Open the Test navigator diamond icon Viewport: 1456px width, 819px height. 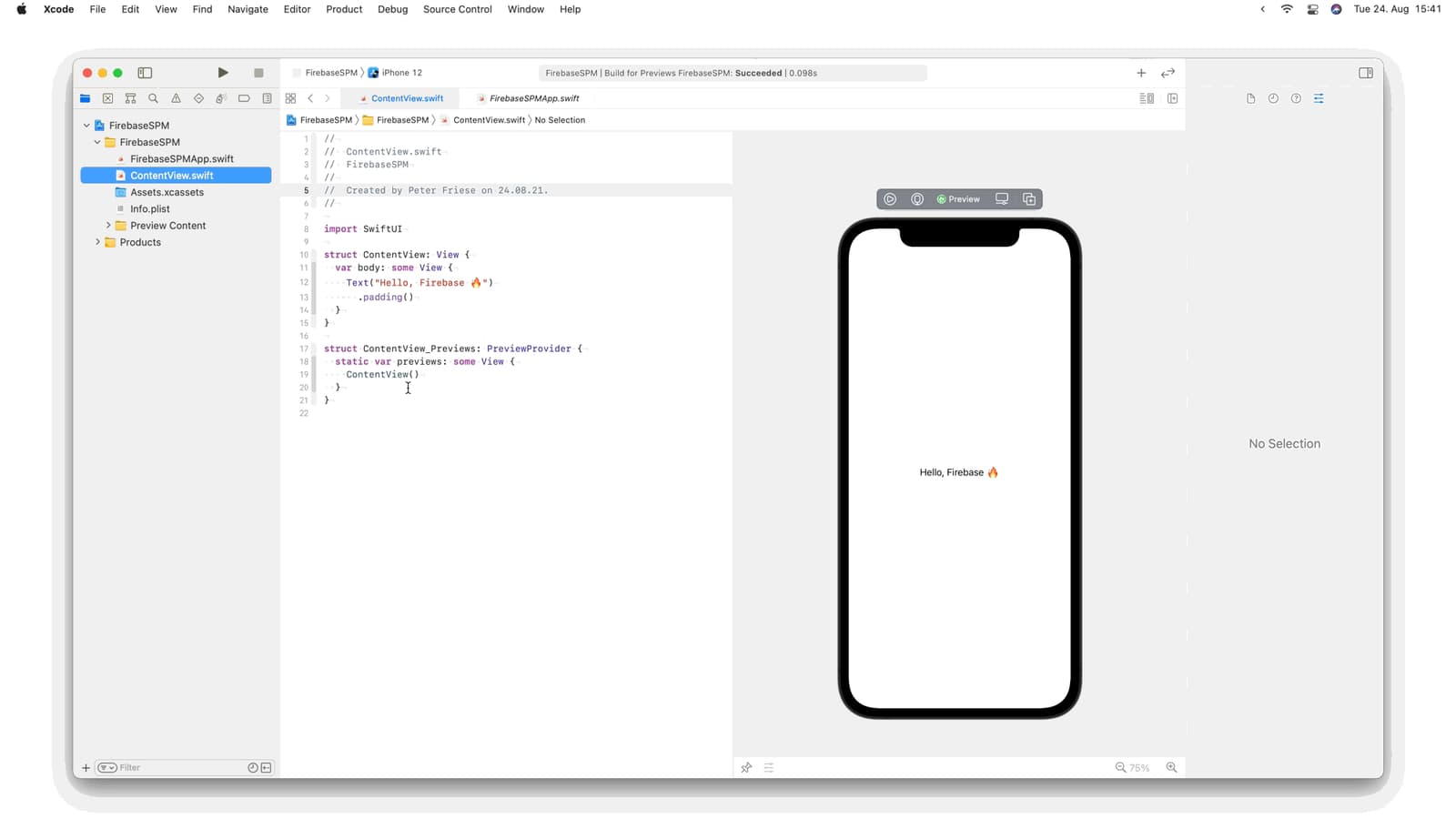pos(198,98)
